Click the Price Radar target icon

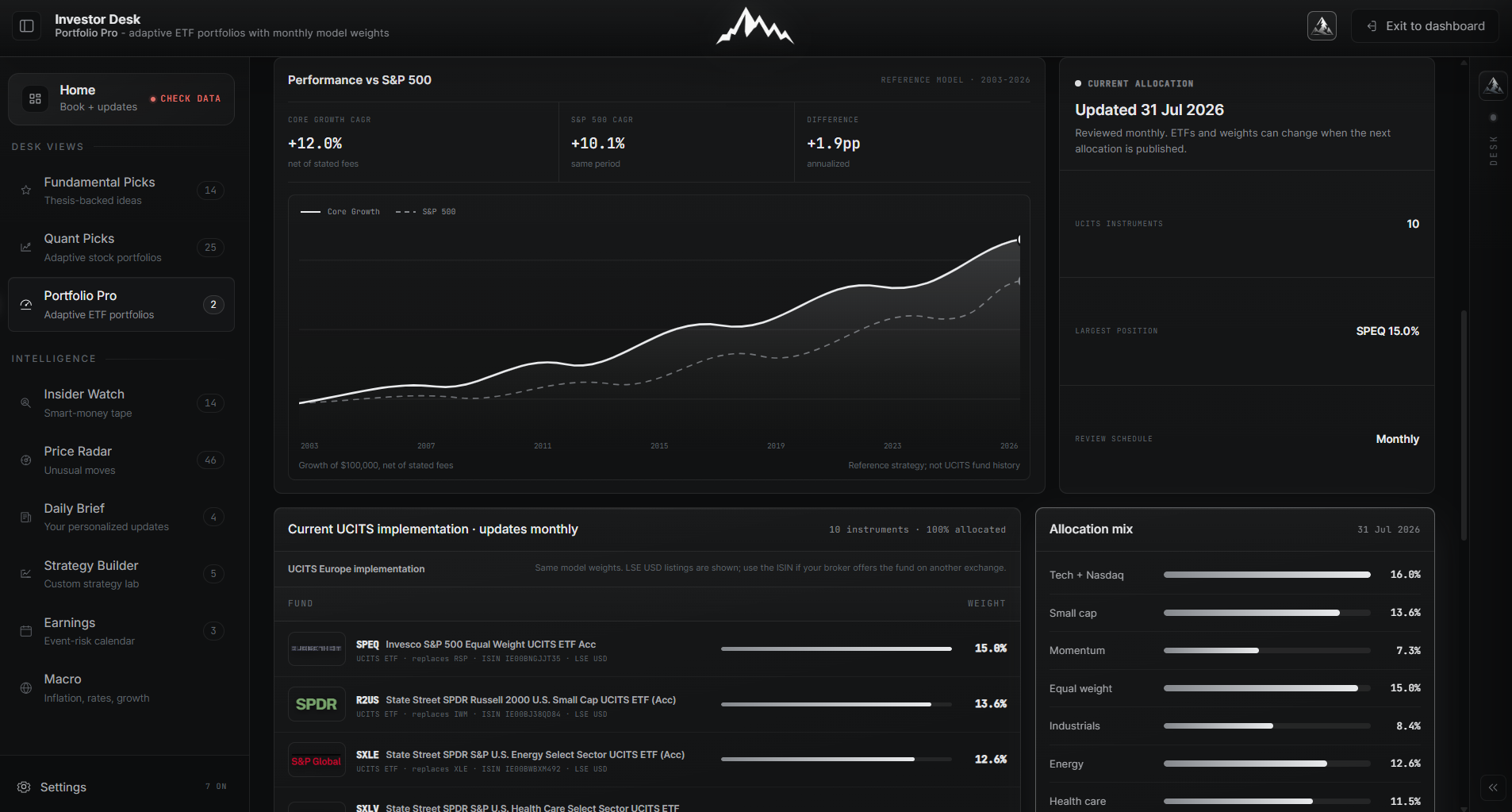coord(26,460)
